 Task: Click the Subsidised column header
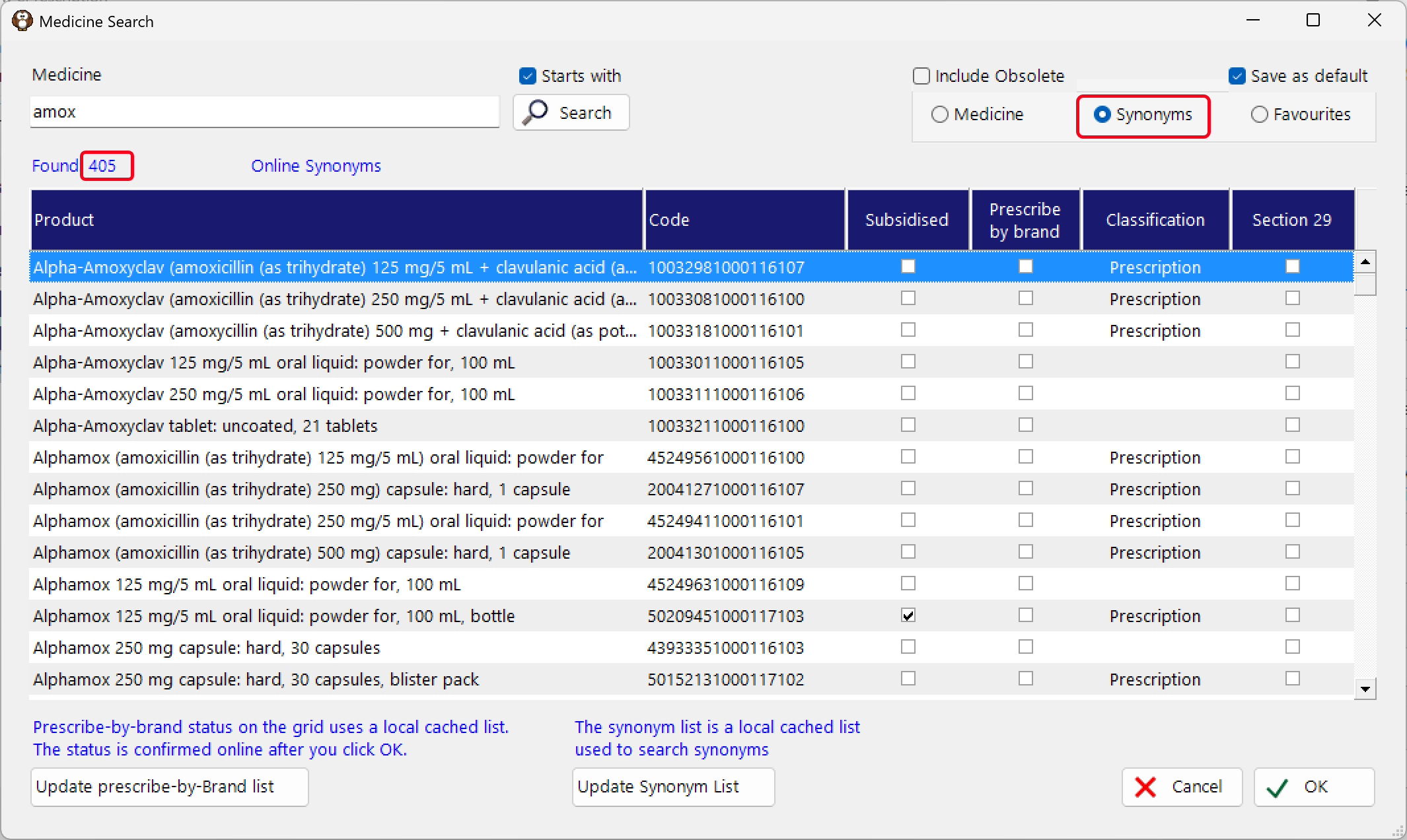tap(908, 220)
